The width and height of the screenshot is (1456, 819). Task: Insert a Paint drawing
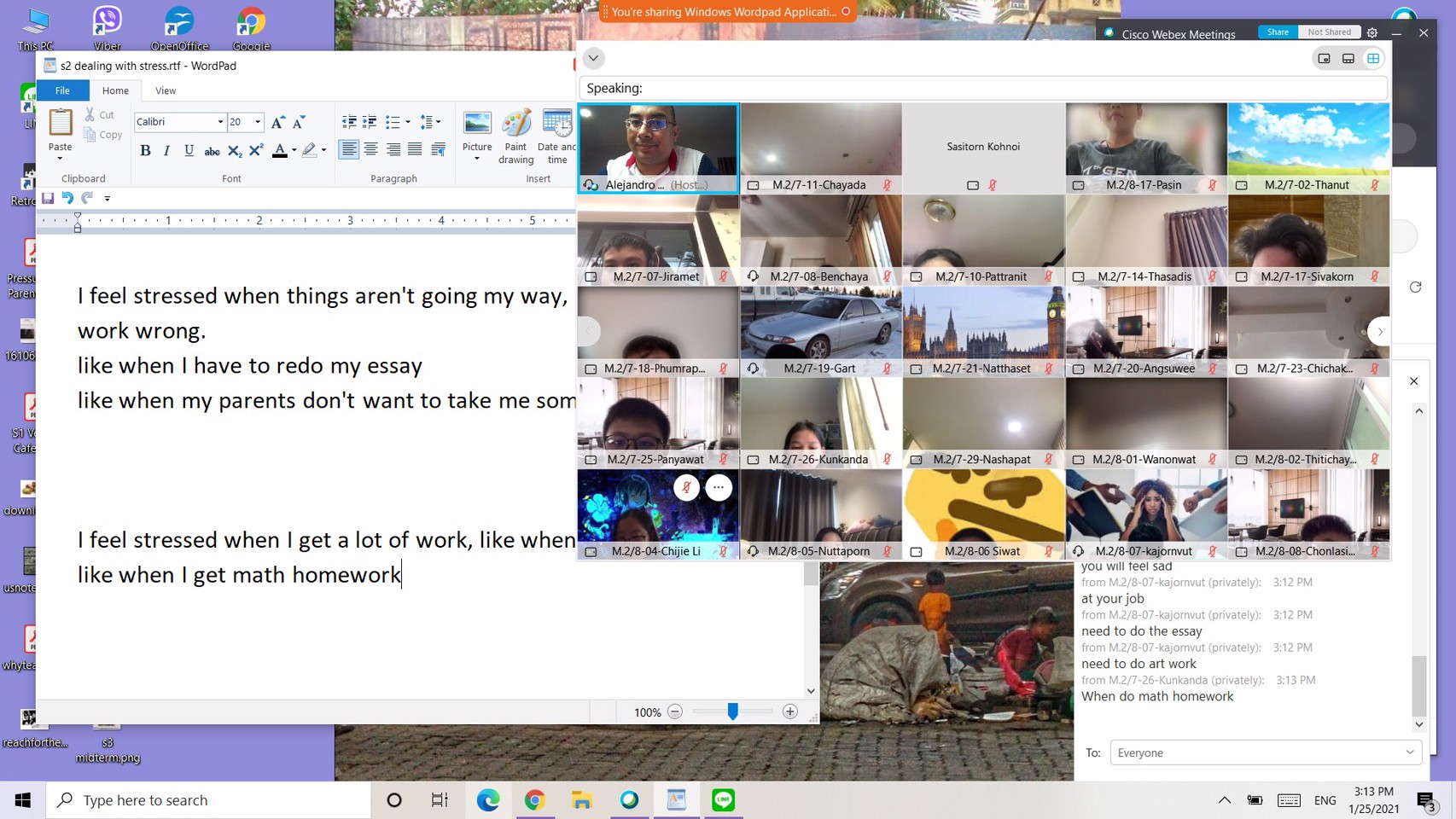click(x=515, y=137)
